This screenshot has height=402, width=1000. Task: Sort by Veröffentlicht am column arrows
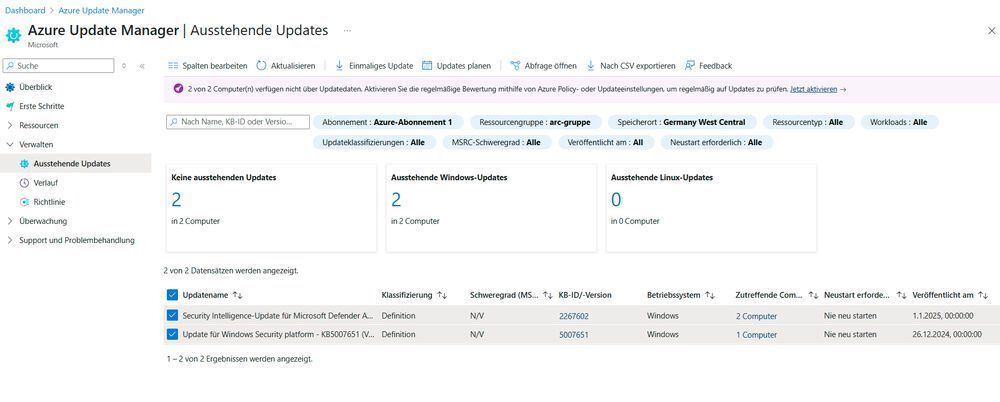click(x=983, y=295)
